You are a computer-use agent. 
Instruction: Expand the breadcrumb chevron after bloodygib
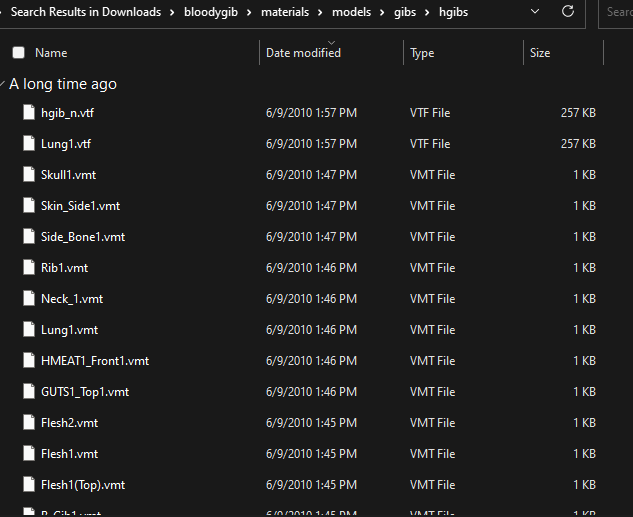pyautogui.click(x=250, y=12)
